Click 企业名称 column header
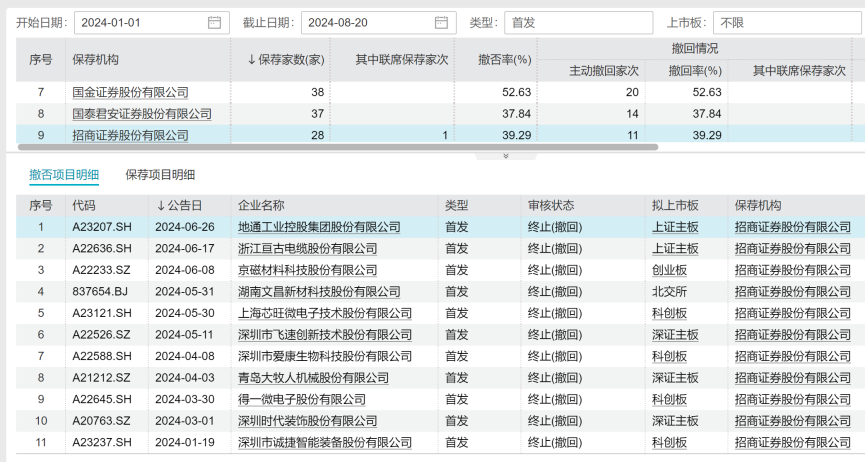Image resolution: width=865 pixels, height=462 pixels. click(x=261, y=205)
